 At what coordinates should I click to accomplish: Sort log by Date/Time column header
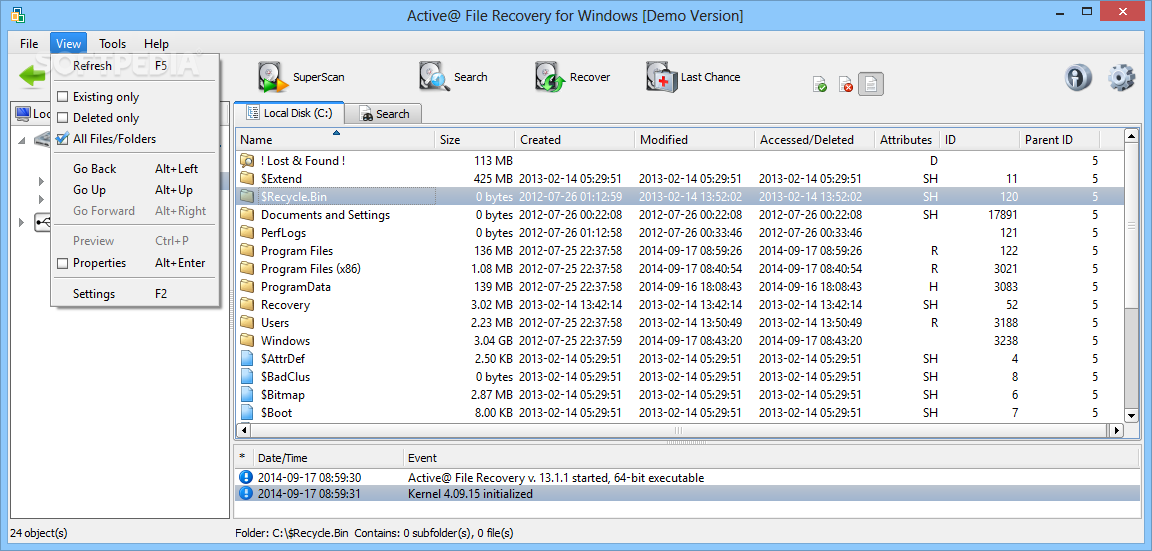328,458
